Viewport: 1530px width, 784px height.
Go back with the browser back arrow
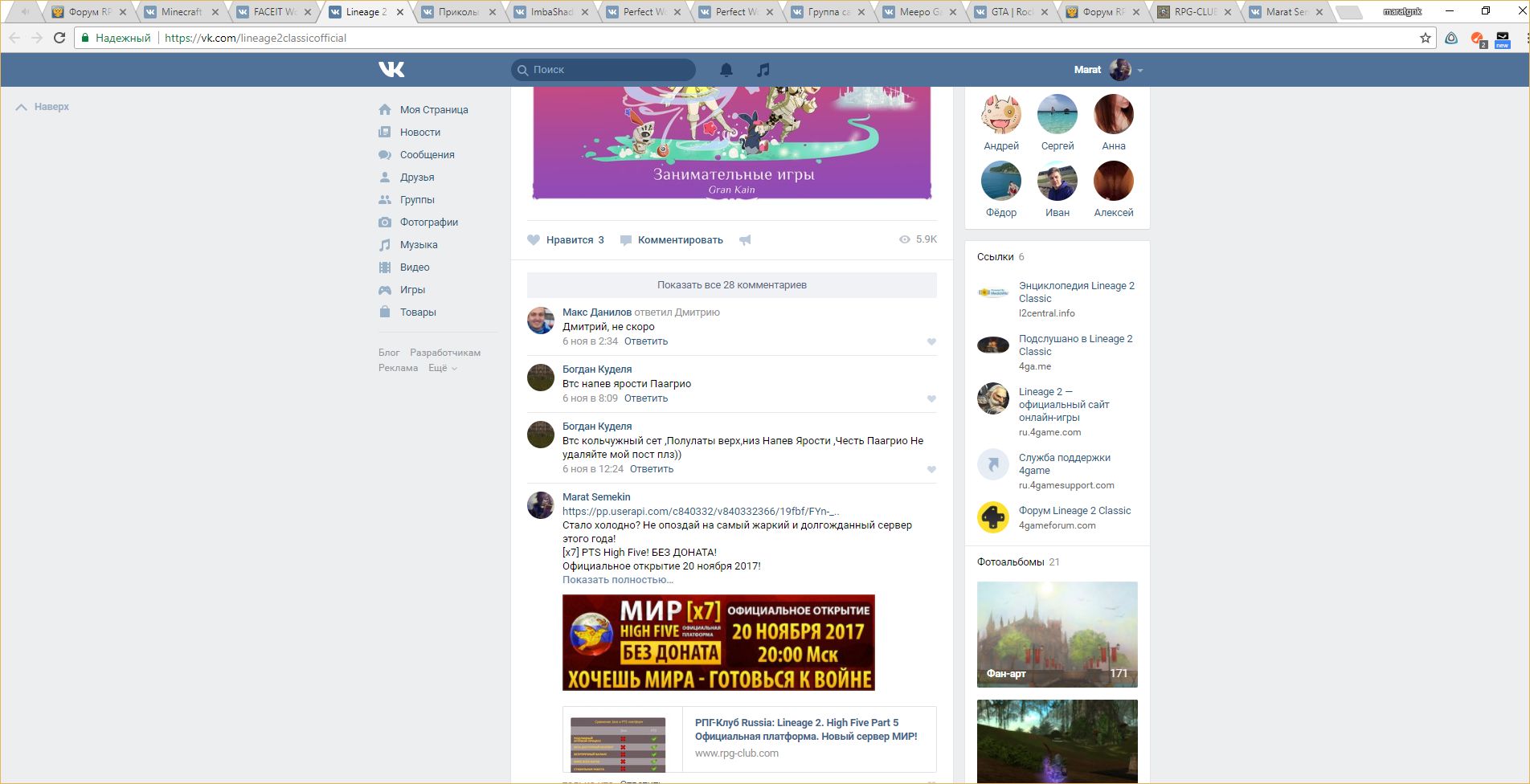pyautogui.click(x=14, y=38)
